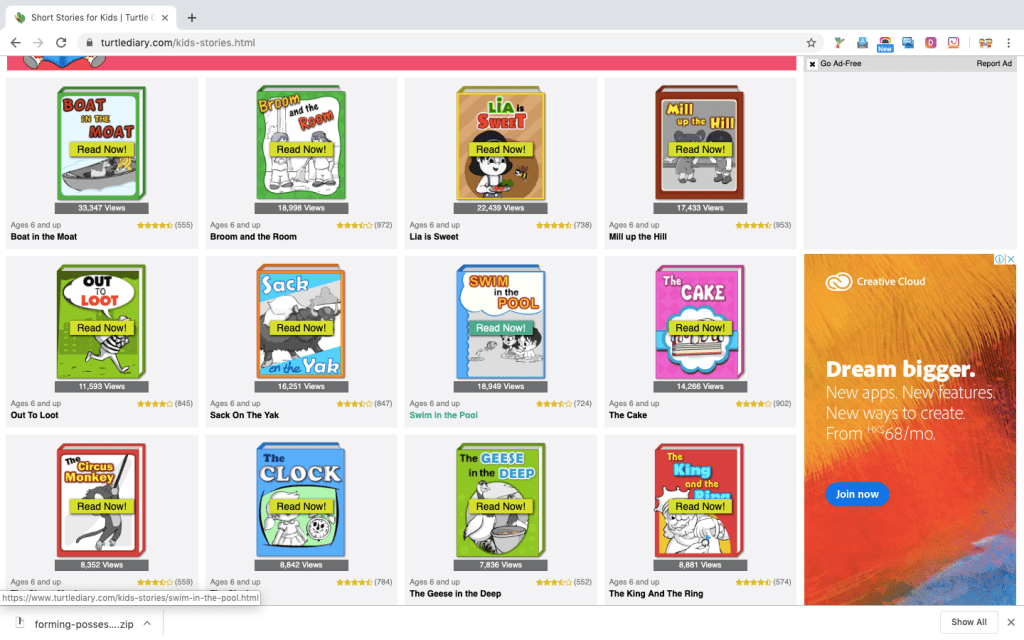The height and width of the screenshot is (640, 1024).
Task: Click the browser back arrow
Action: click(x=15, y=43)
